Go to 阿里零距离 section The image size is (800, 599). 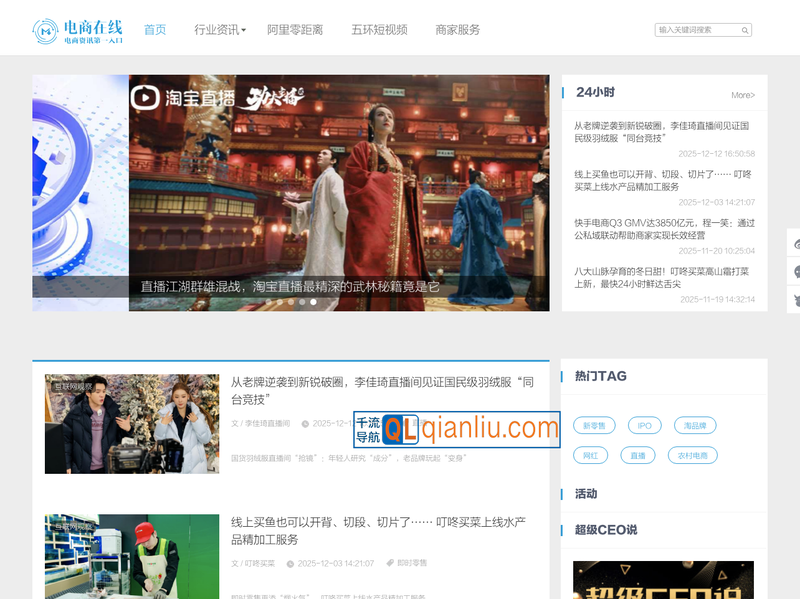click(295, 30)
